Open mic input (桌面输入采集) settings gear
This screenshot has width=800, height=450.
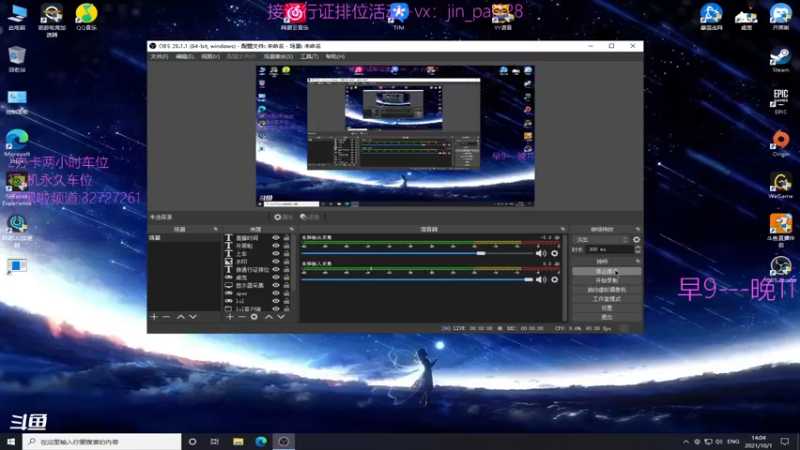tap(555, 280)
